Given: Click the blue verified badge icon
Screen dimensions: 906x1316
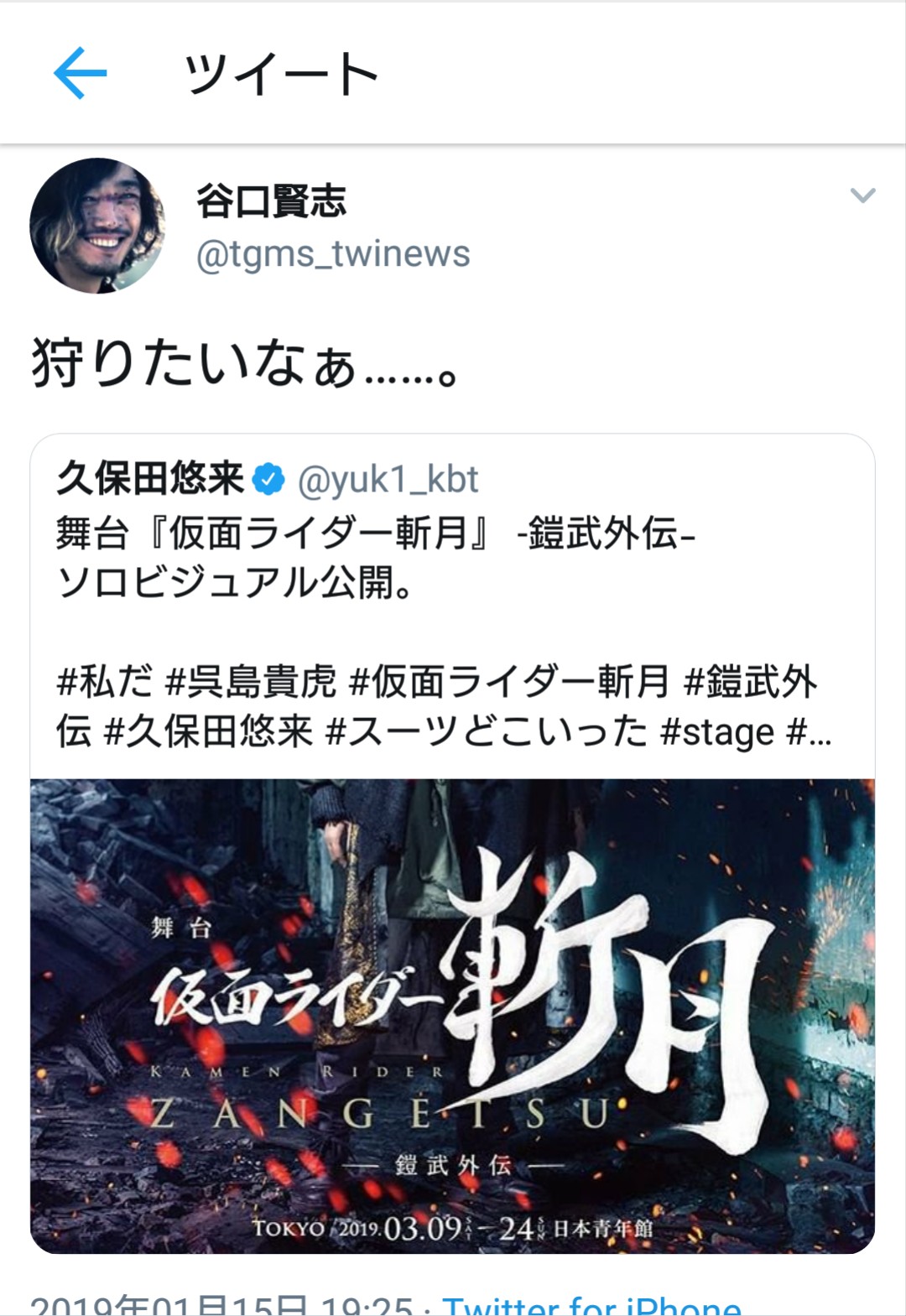Looking at the screenshot, I should 270,479.
